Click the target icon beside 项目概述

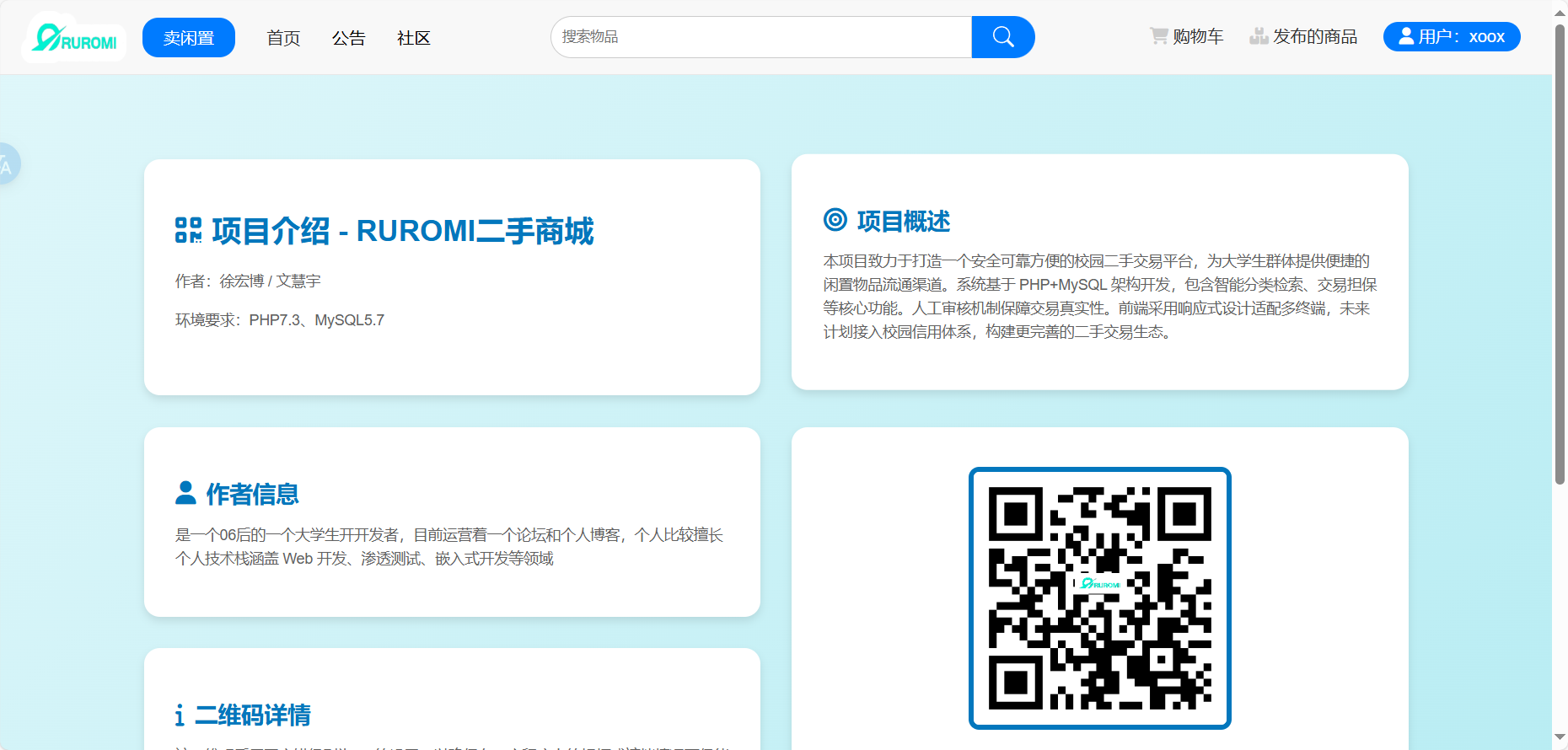tap(835, 220)
